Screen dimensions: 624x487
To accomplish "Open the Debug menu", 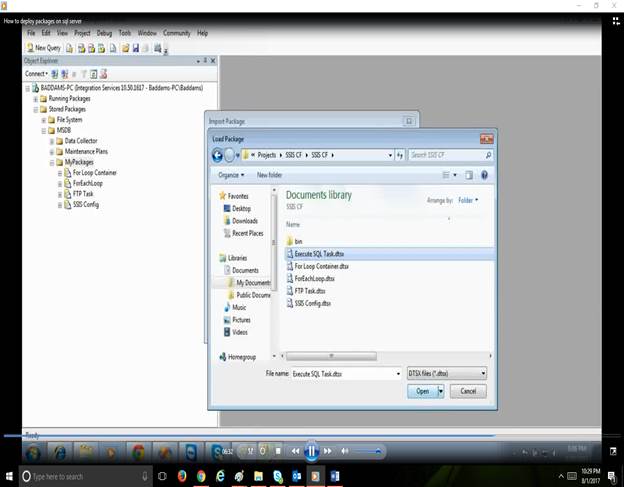I will tap(104, 33).
